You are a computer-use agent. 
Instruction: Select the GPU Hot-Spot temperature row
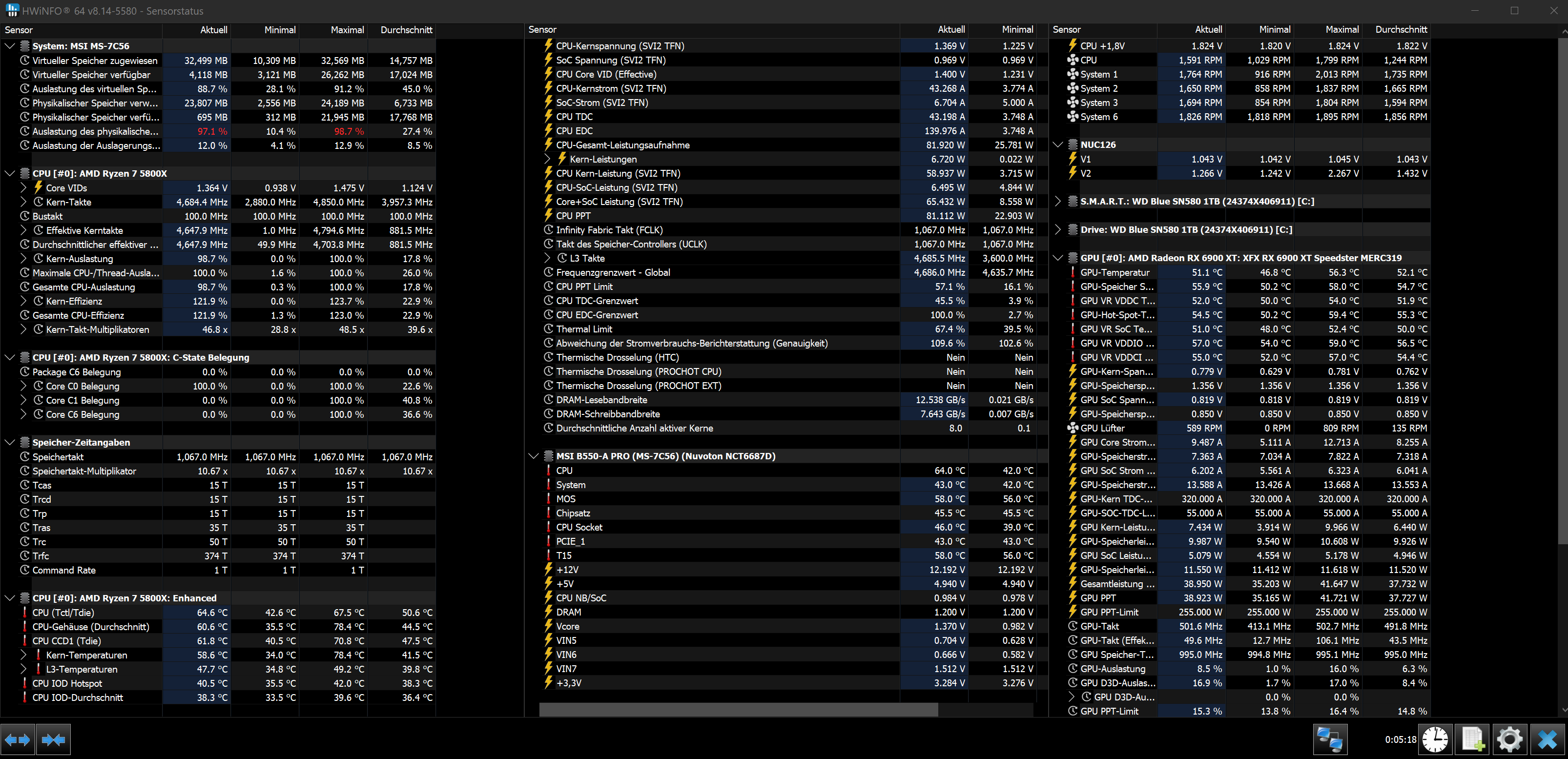[1116, 315]
